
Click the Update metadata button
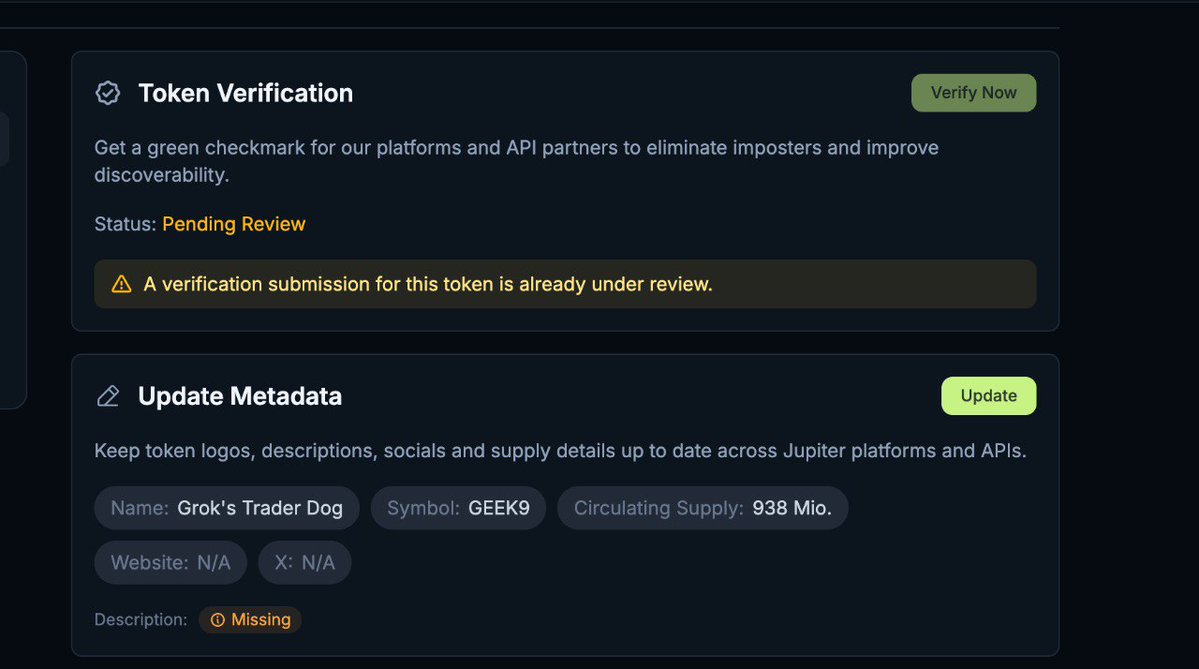(988, 396)
